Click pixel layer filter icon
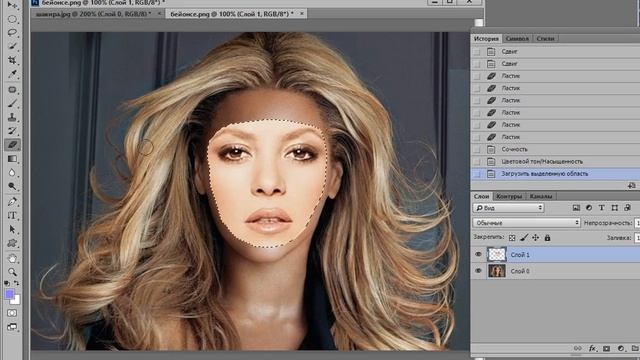Image resolution: width=640 pixels, height=360 pixels. pyautogui.click(x=576, y=208)
